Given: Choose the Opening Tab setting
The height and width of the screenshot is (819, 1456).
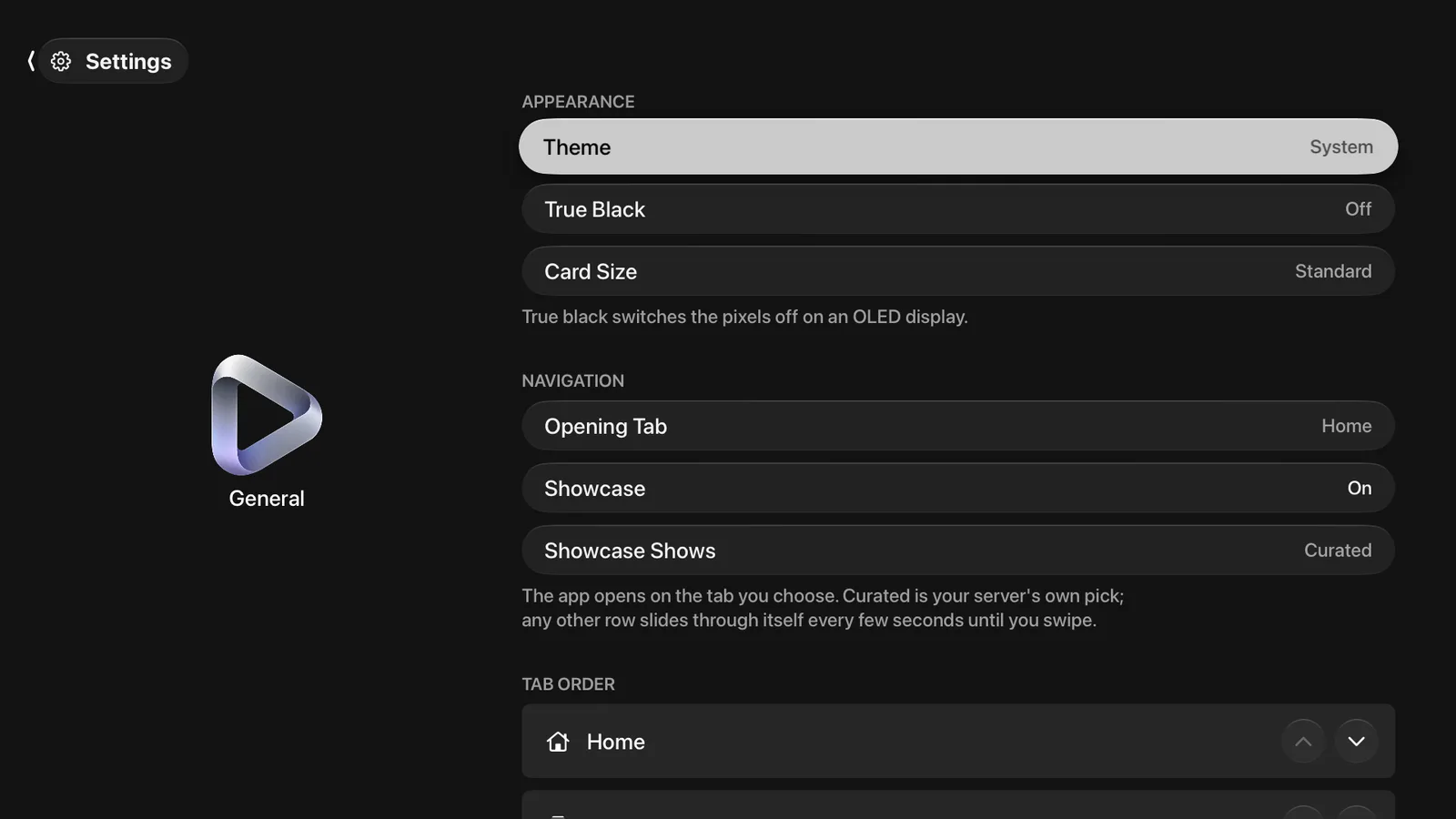Looking at the screenshot, I should click(958, 426).
